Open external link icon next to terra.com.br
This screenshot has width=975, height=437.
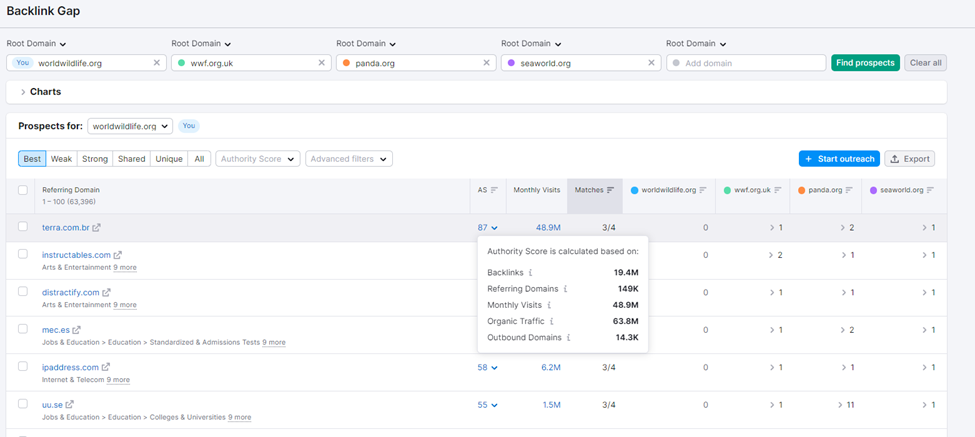click(x=97, y=228)
